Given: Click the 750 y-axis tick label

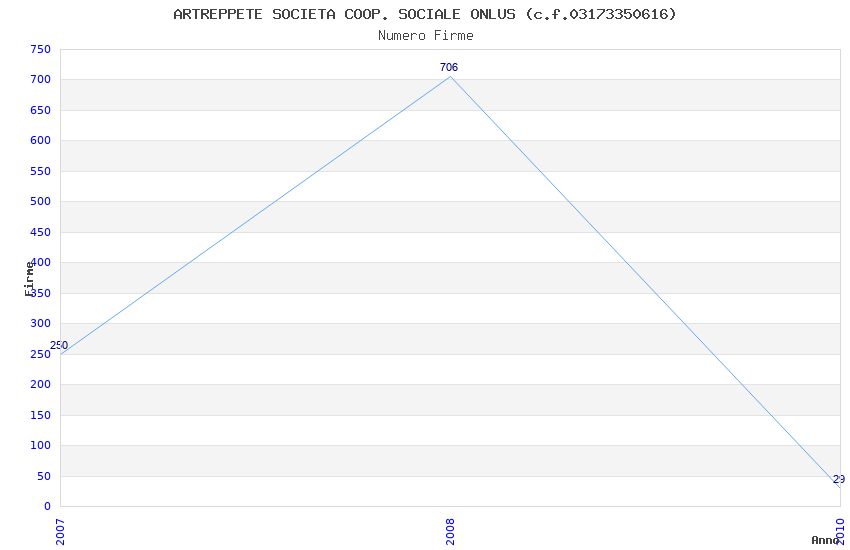Looking at the screenshot, I should (41, 49).
